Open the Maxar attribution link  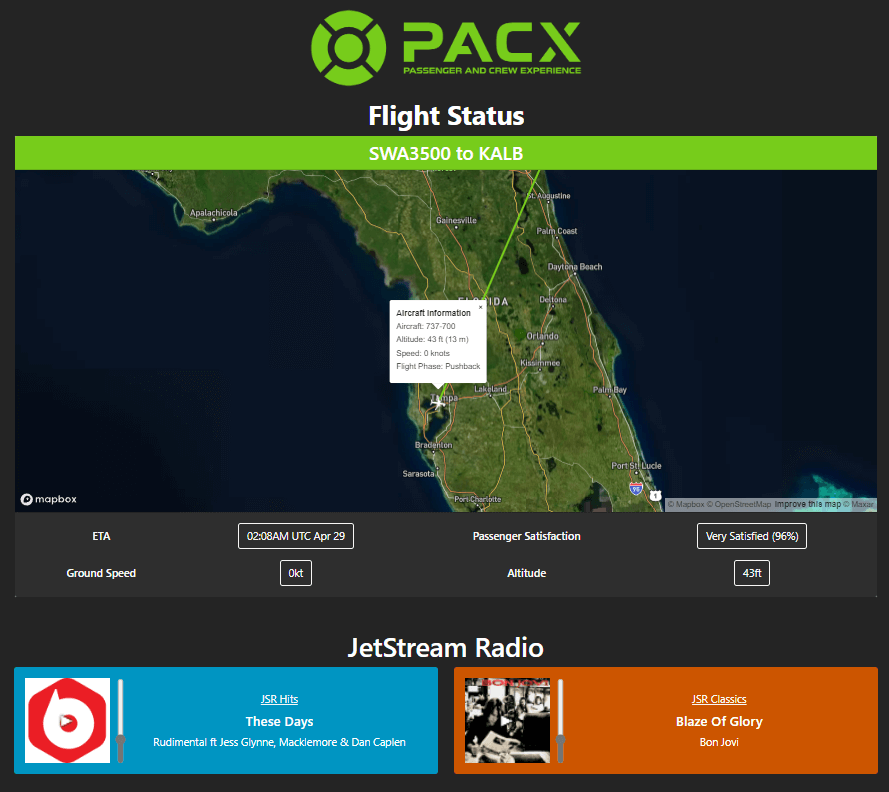click(x=858, y=504)
